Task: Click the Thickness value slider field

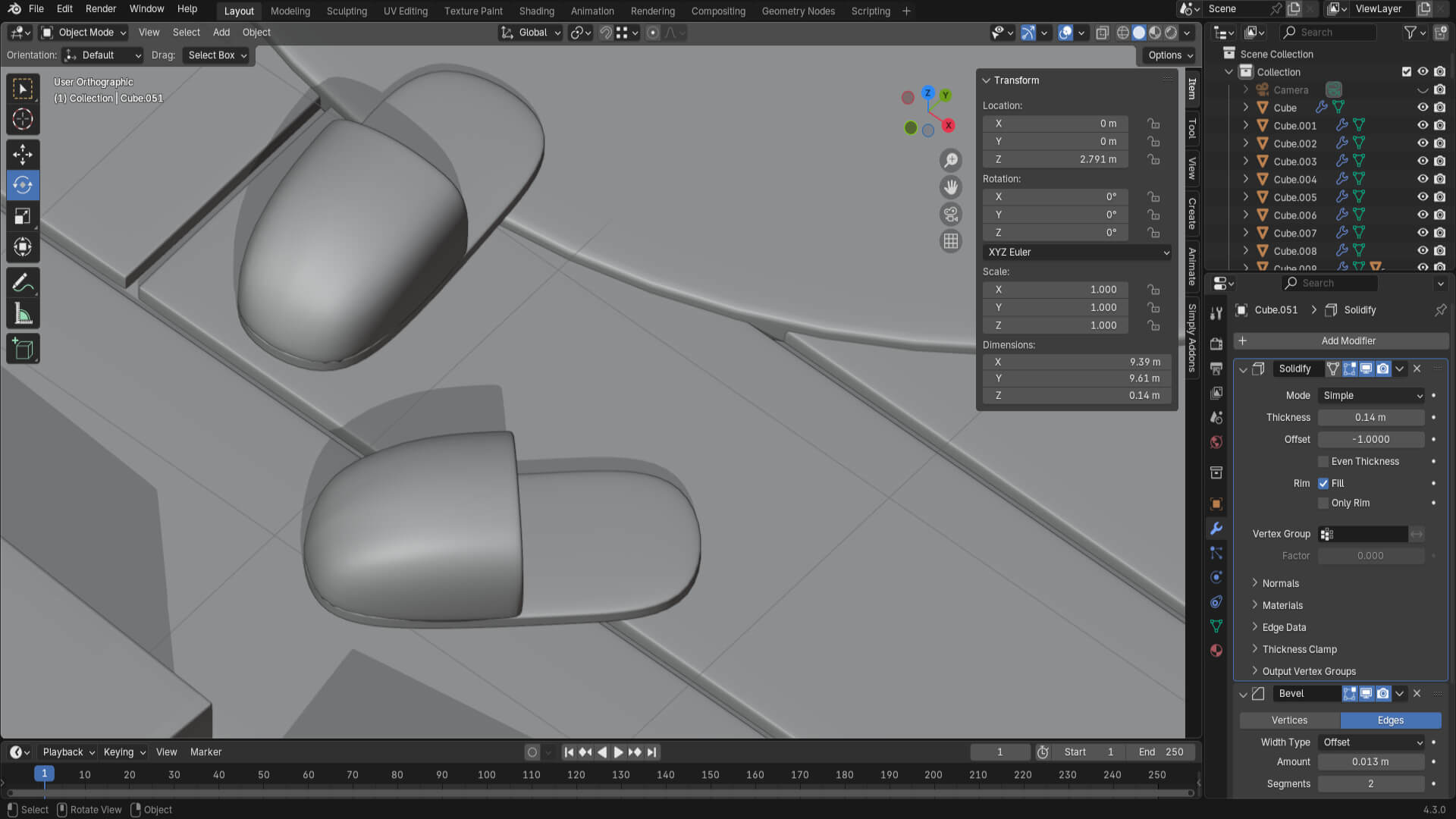Action: click(x=1370, y=417)
